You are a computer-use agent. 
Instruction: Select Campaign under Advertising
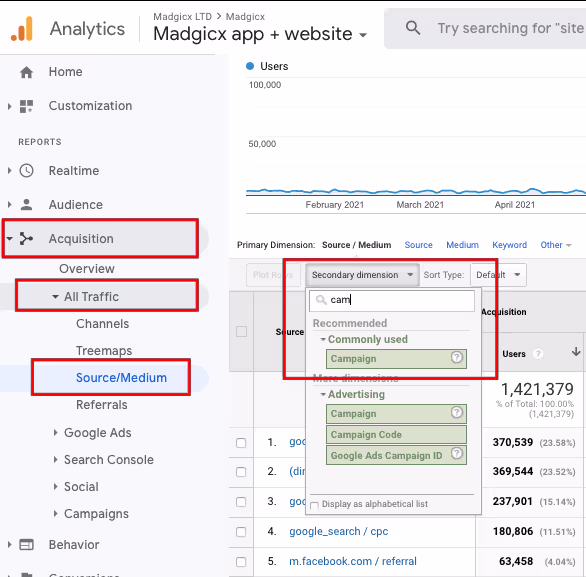tap(396, 414)
